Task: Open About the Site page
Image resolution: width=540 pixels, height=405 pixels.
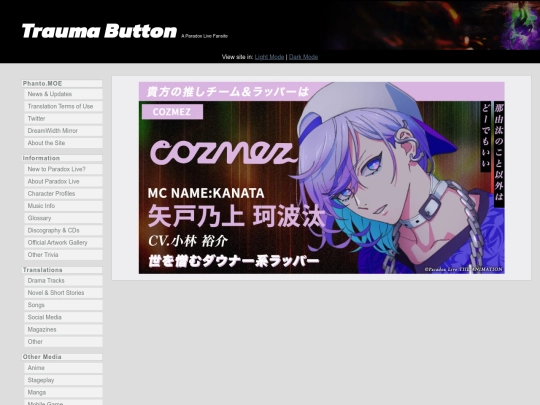Action: [63, 143]
